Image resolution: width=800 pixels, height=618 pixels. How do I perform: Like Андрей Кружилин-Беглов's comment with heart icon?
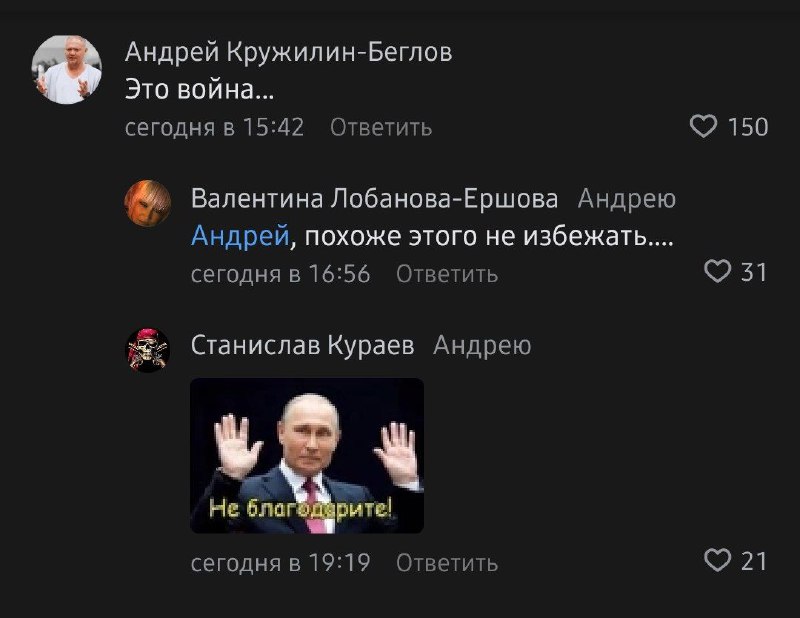[704, 127]
